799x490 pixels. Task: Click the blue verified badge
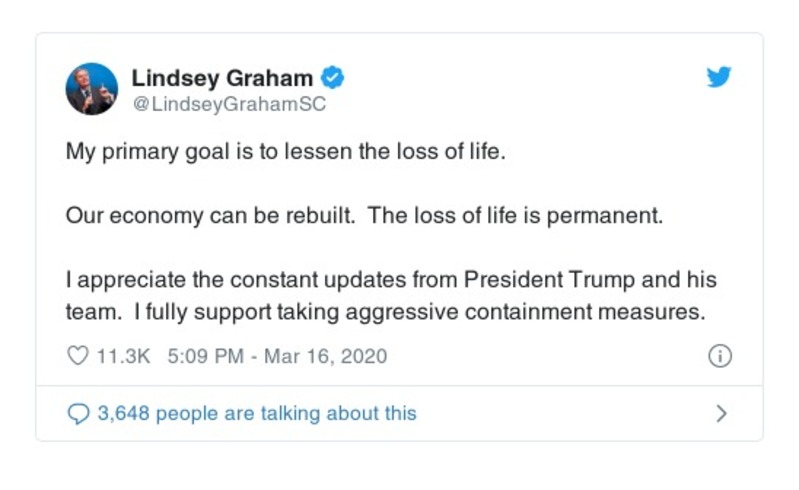click(333, 78)
